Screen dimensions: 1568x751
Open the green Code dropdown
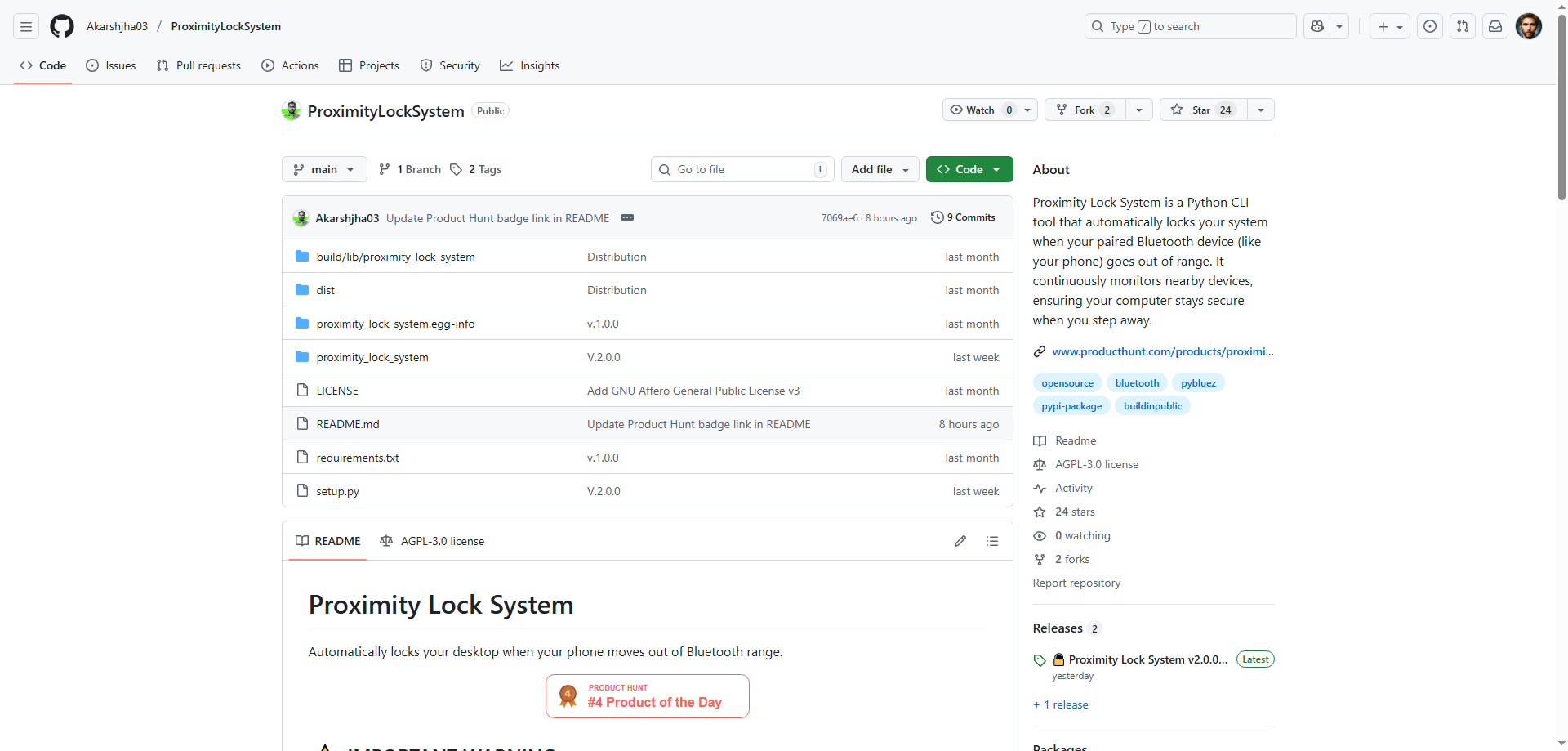tap(969, 169)
